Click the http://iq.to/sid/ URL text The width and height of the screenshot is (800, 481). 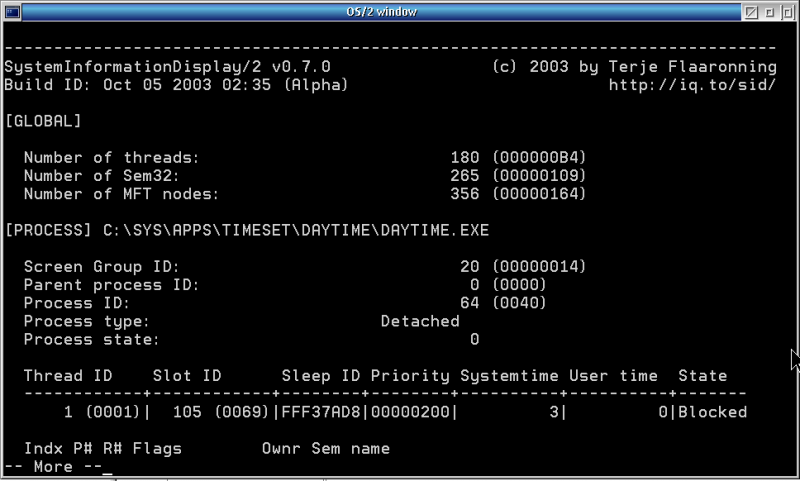(692, 84)
